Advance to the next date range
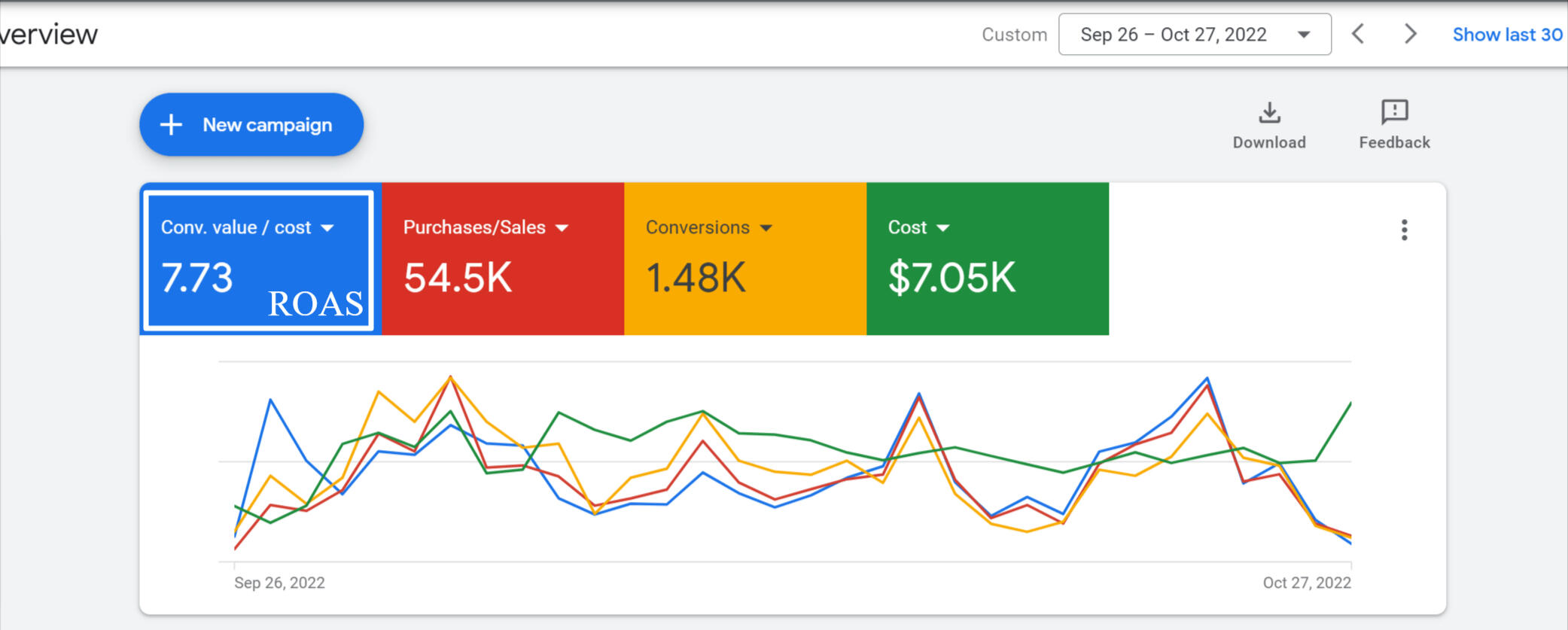 (x=1410, y=35)
